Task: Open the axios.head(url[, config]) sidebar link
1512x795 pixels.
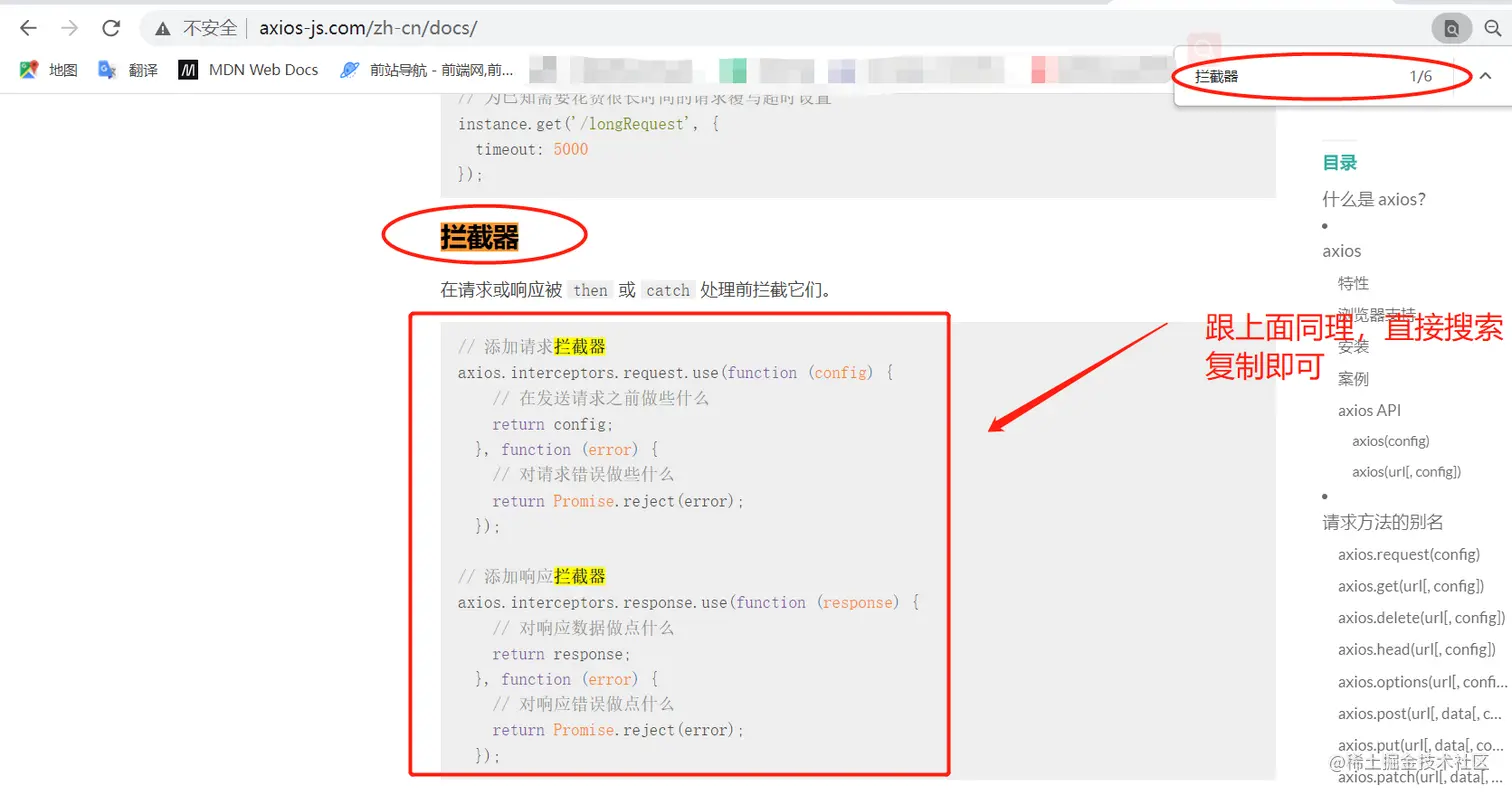Action: point(1417,650)
